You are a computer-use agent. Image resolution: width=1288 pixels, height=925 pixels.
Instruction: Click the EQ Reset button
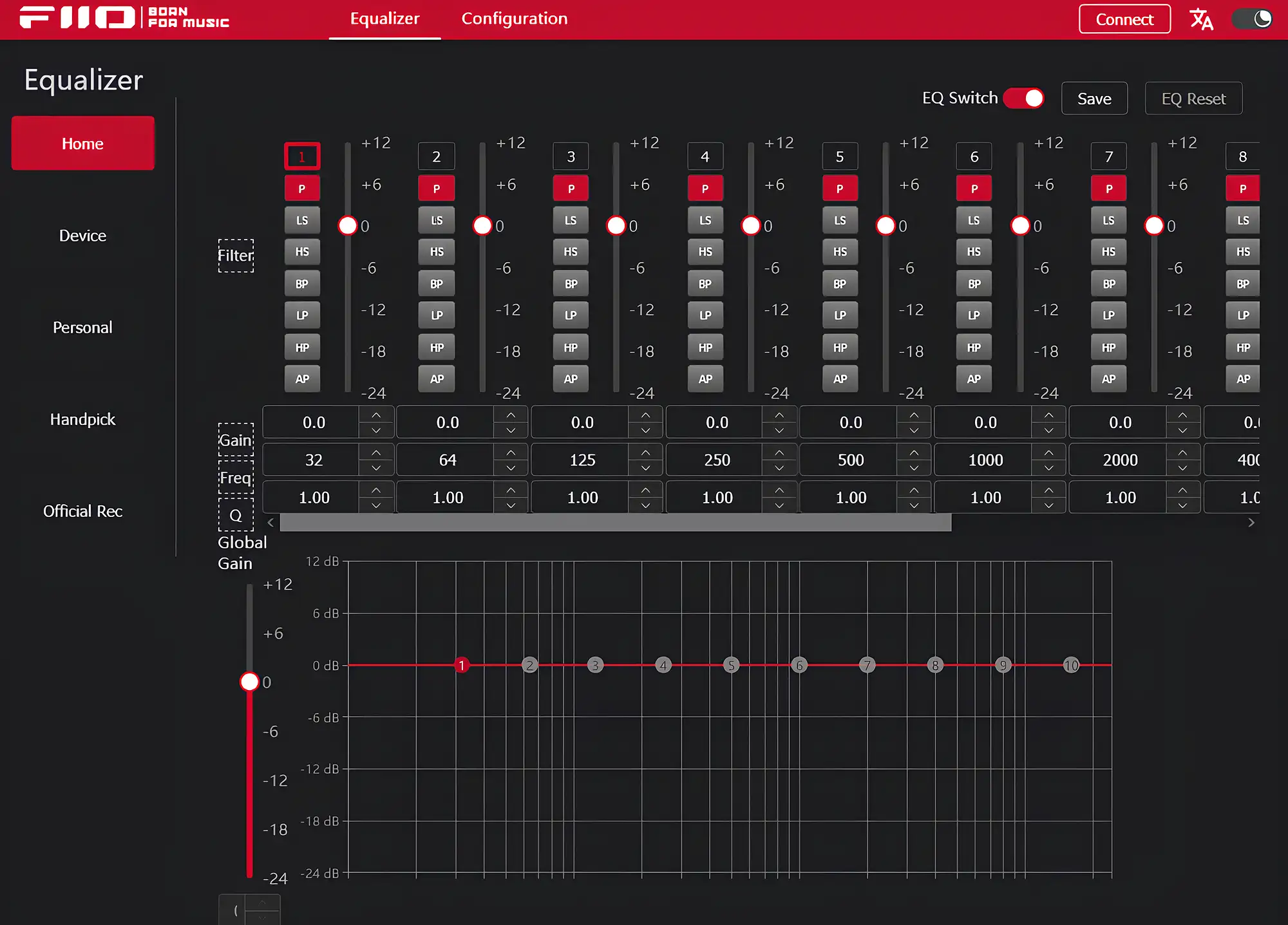pyautogui.click(x=1193, y=98)
